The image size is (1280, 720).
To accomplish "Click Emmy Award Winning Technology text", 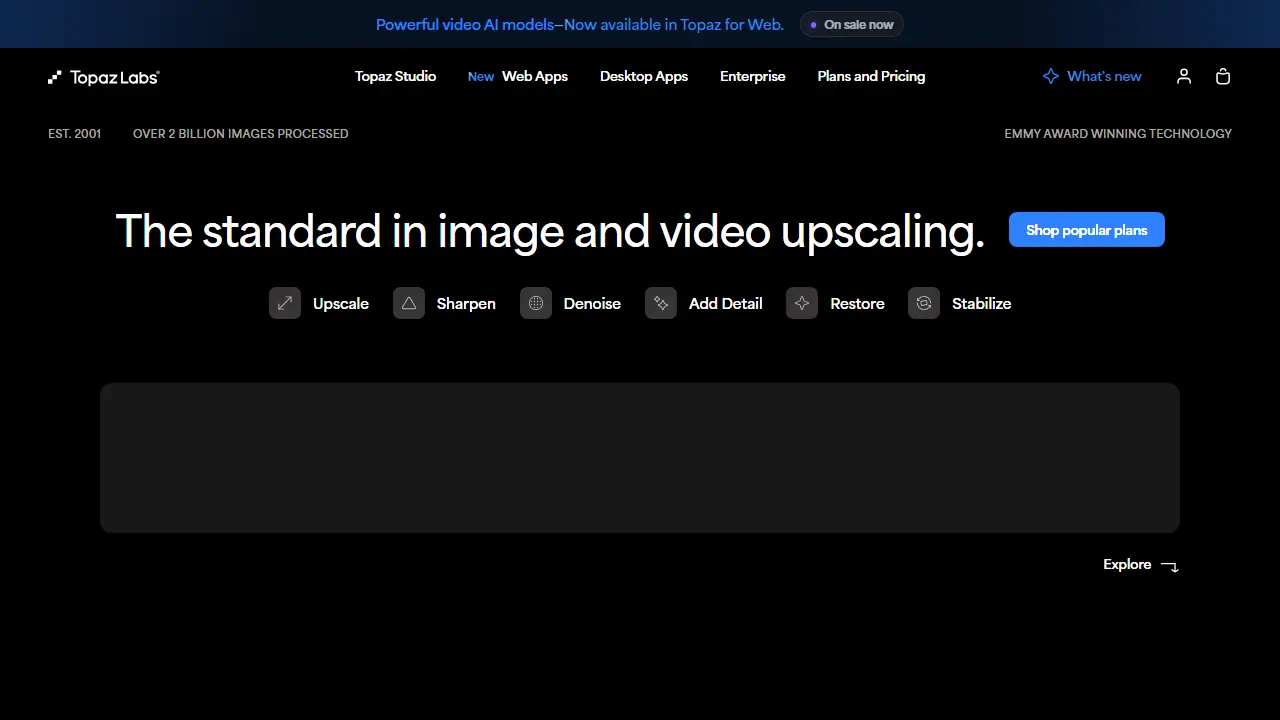I will click(1118, 133).
